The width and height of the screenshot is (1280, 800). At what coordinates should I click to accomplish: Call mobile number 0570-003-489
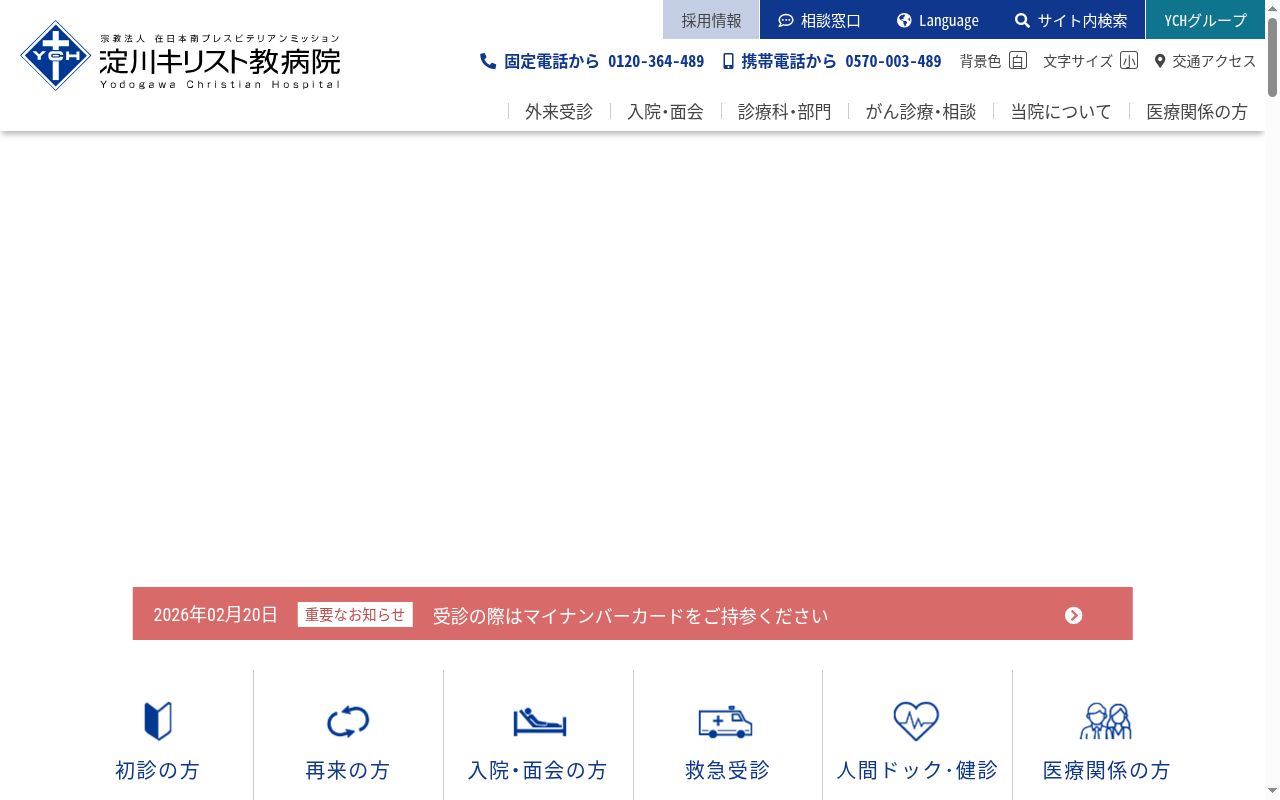click(893, 61)
